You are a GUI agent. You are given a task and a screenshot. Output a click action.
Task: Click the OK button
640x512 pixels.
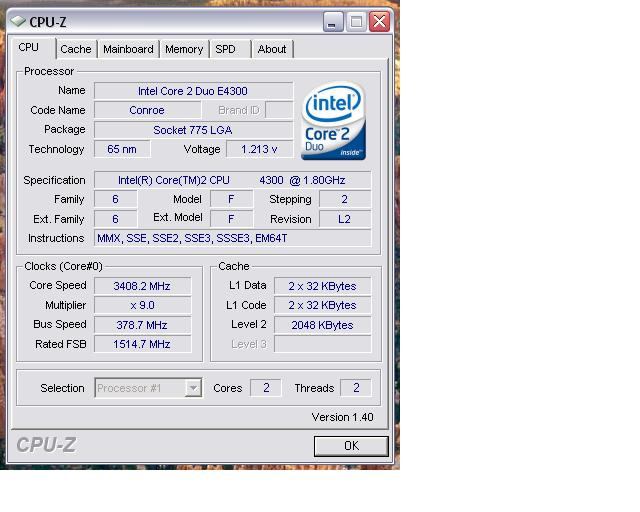(x=351, y=446)
